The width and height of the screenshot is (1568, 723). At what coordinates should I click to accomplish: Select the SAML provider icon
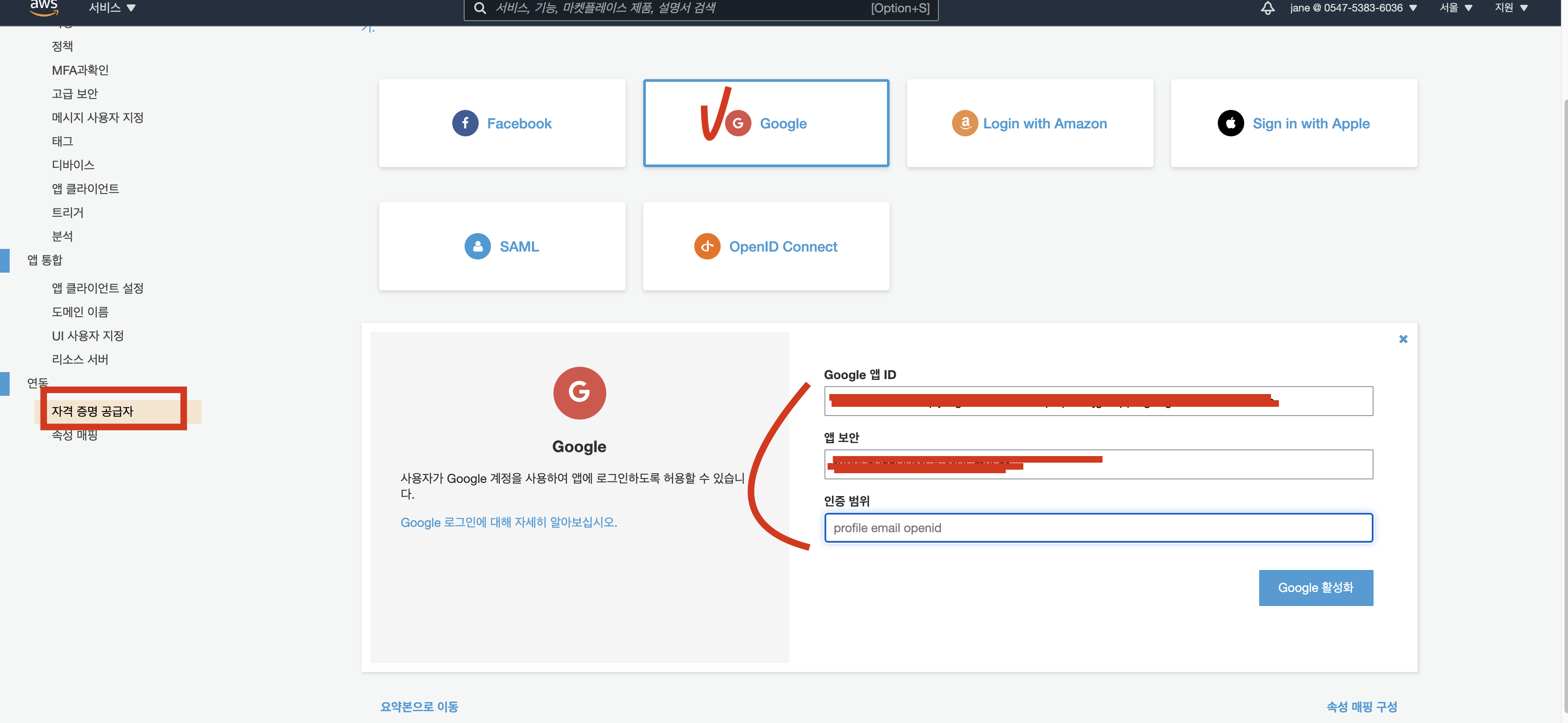[477, 246]
